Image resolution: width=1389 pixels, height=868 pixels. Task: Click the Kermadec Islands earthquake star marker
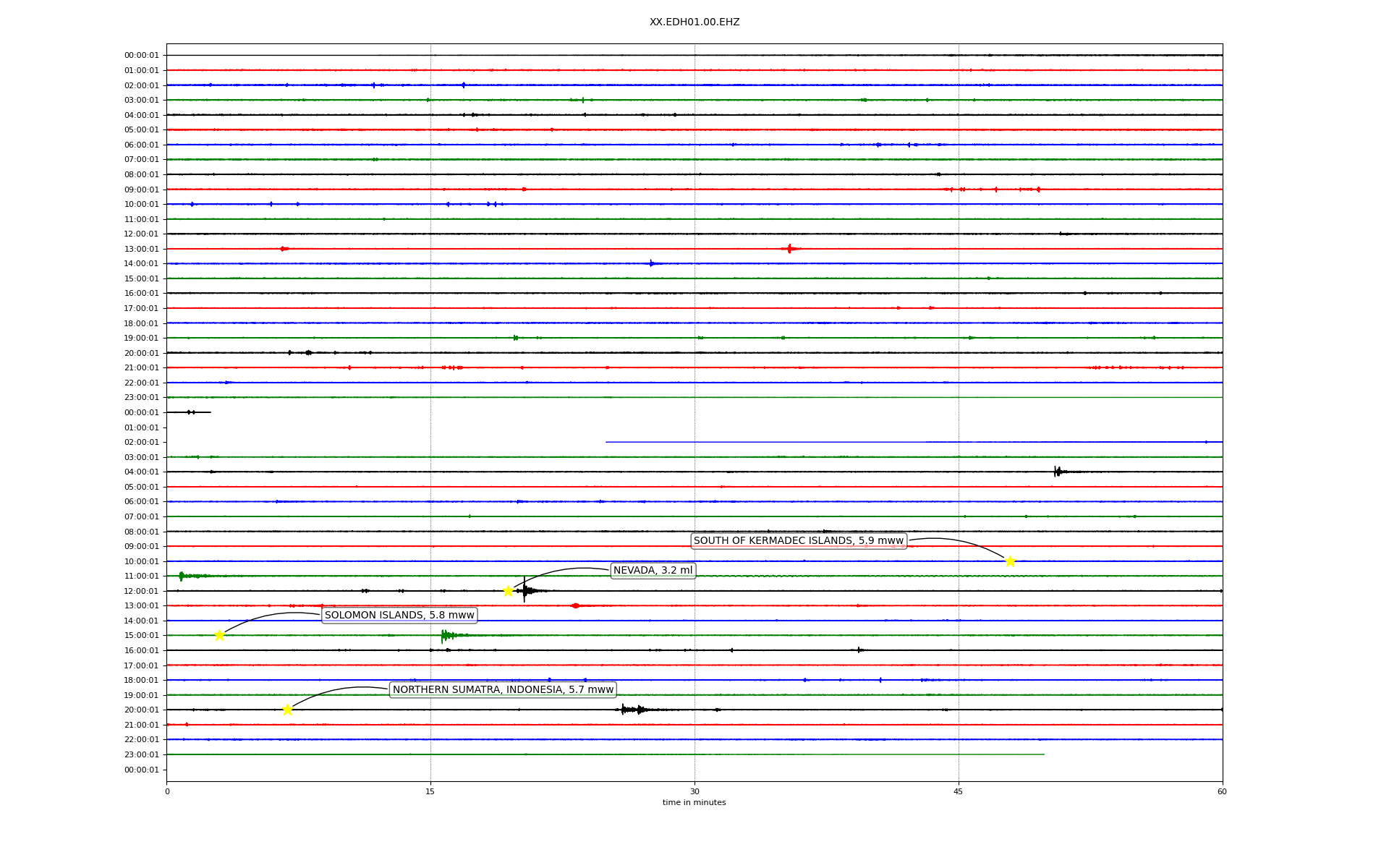1010,561
